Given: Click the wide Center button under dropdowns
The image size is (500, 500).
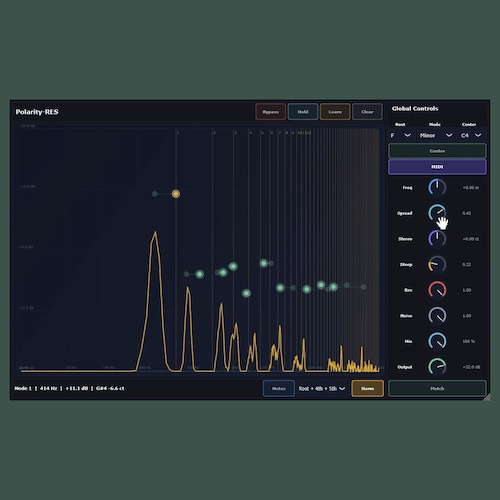Looking at the screenshot, I should [x=437, y=151].
